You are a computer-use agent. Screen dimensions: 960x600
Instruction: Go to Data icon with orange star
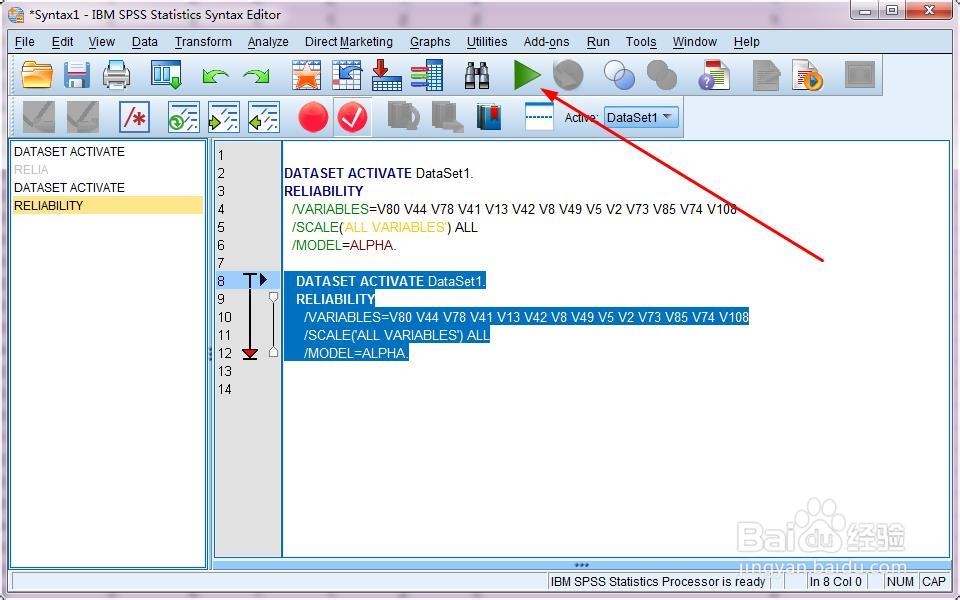click(x=307, y=75)
